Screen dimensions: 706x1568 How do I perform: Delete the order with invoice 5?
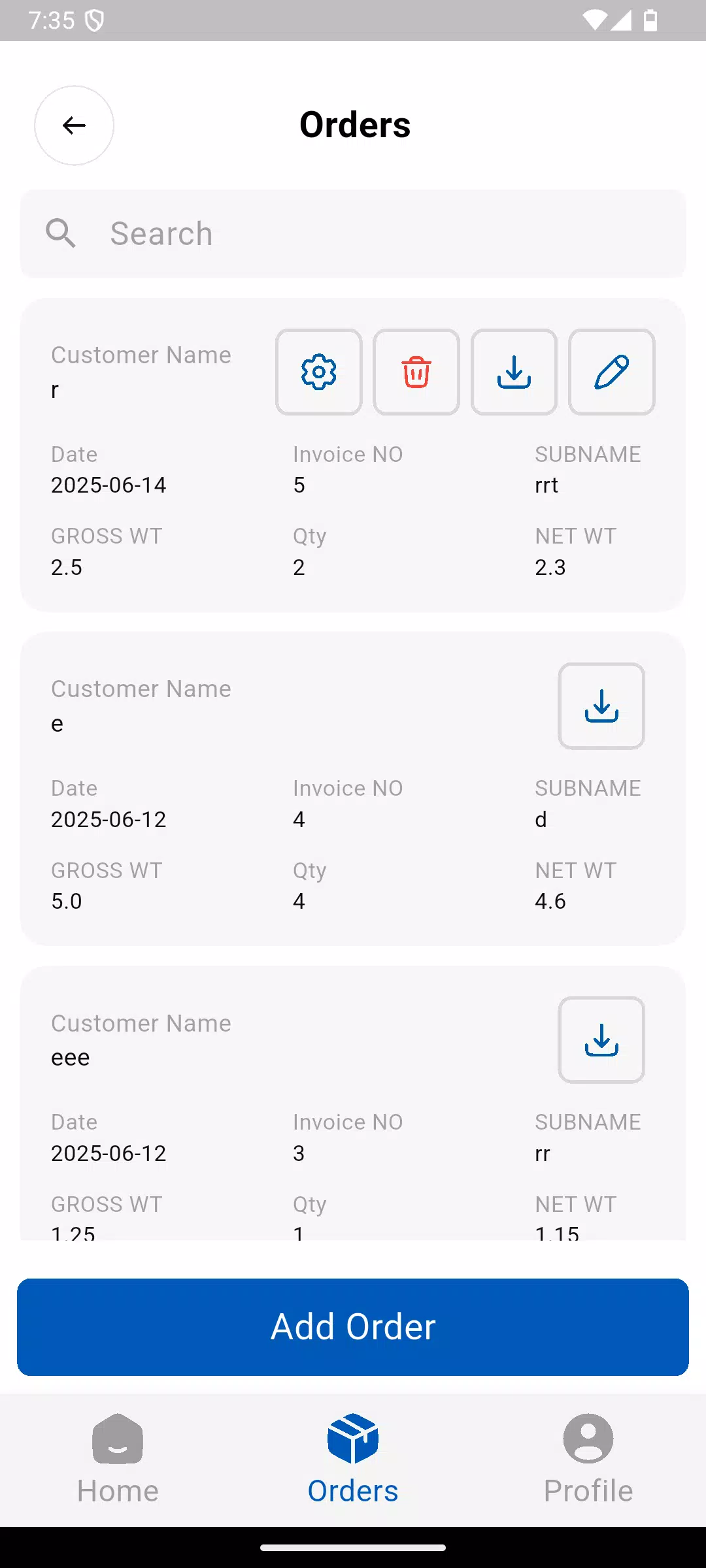coord(416,372)
